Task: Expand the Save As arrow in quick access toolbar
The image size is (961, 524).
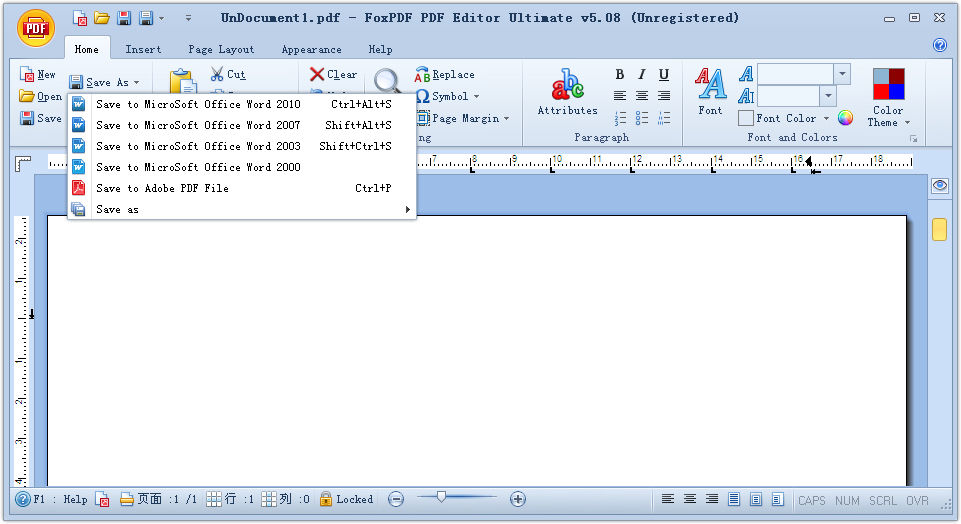Action: (x=162, y=18)
